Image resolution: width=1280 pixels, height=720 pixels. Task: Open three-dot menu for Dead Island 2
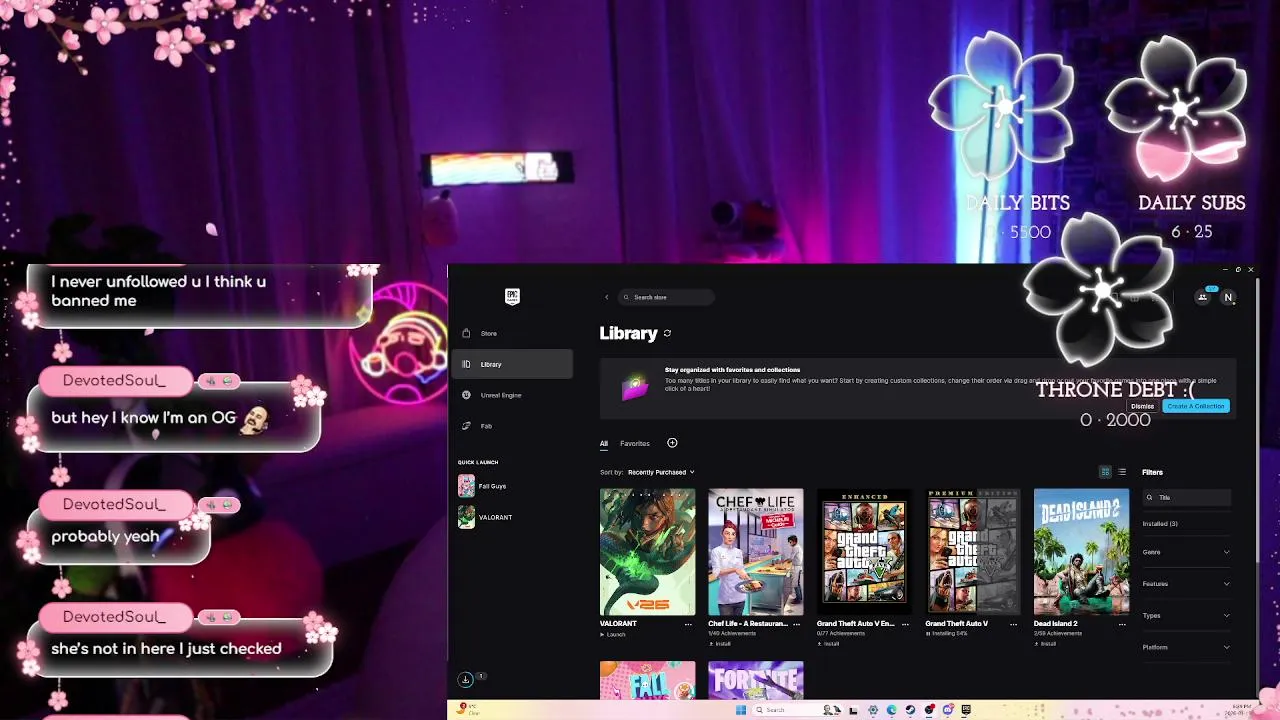(1122, 624)
